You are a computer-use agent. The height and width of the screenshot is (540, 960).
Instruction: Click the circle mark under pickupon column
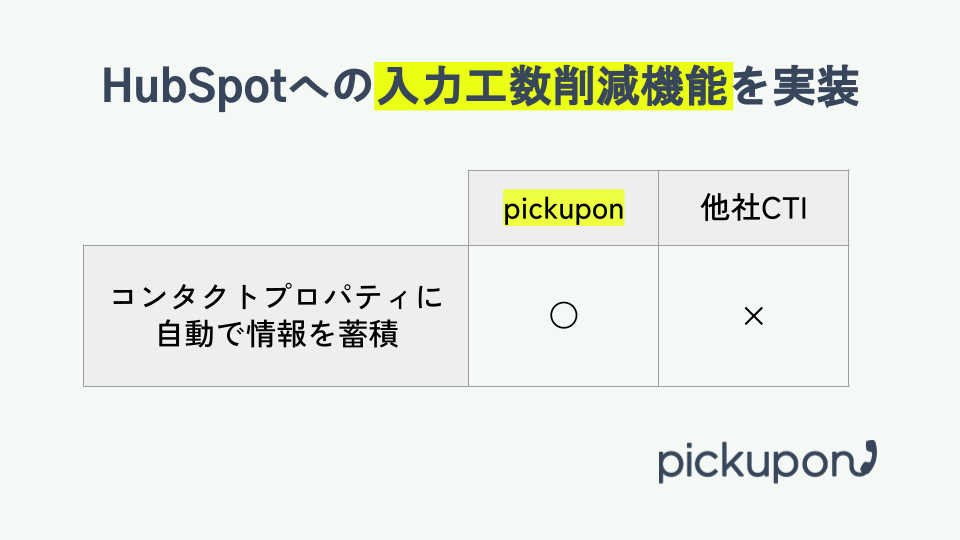(x=564, y=316)
